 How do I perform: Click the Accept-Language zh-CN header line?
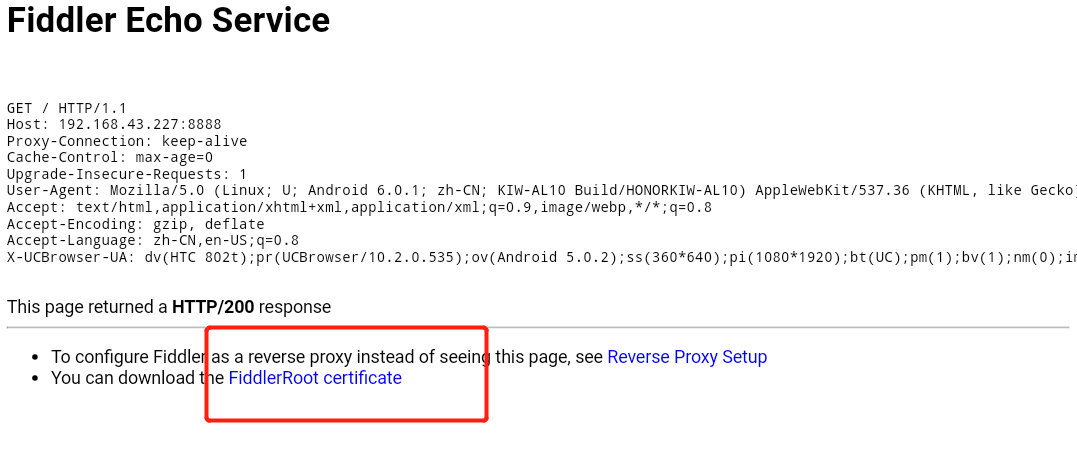tap(152, 240)
